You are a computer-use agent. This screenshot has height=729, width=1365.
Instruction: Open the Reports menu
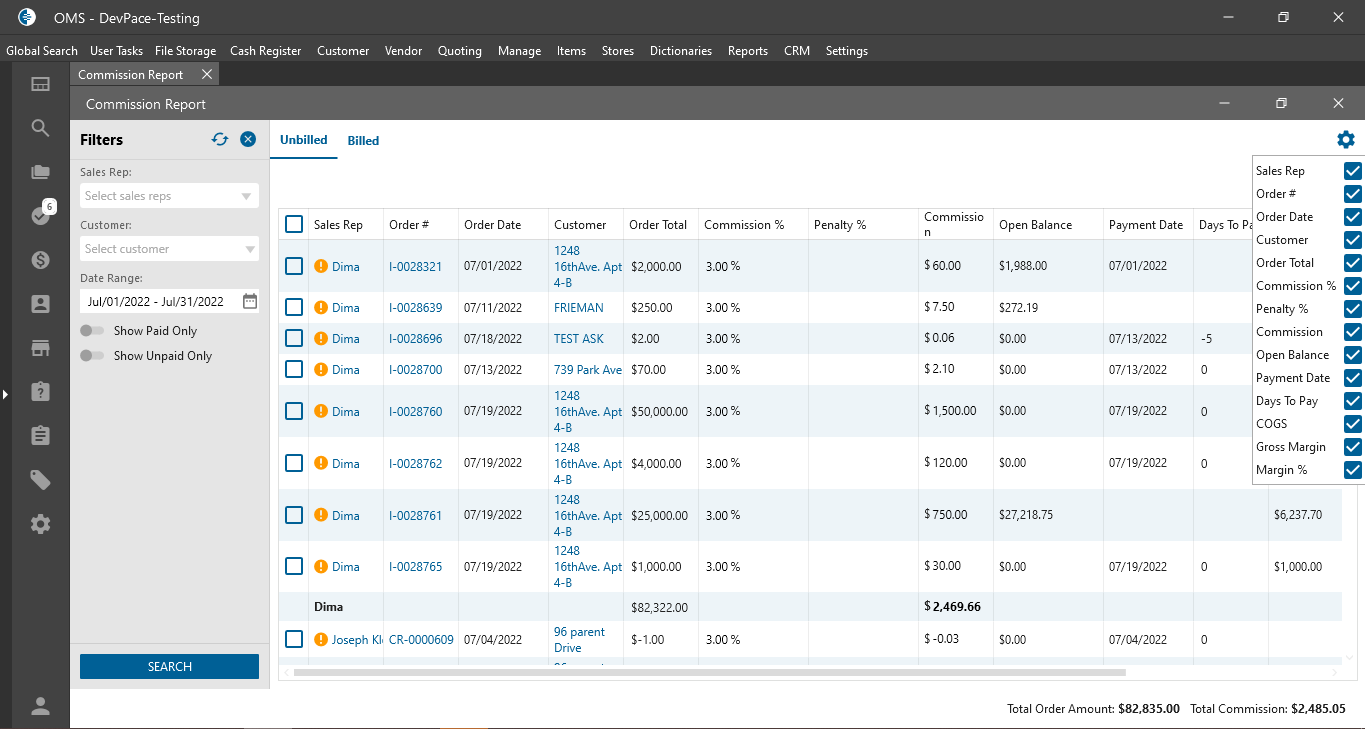coord(748,51)
